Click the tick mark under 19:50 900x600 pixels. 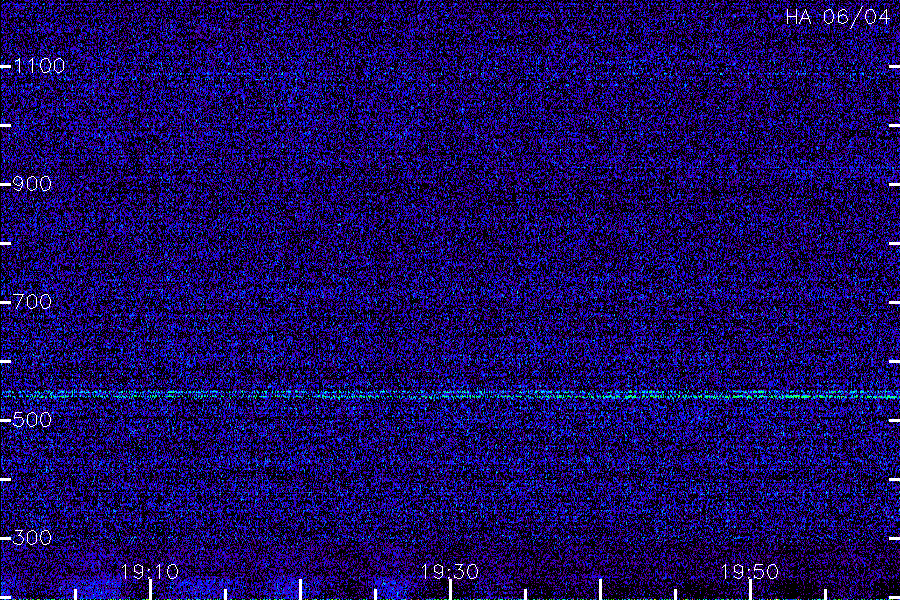coord(750,590)
